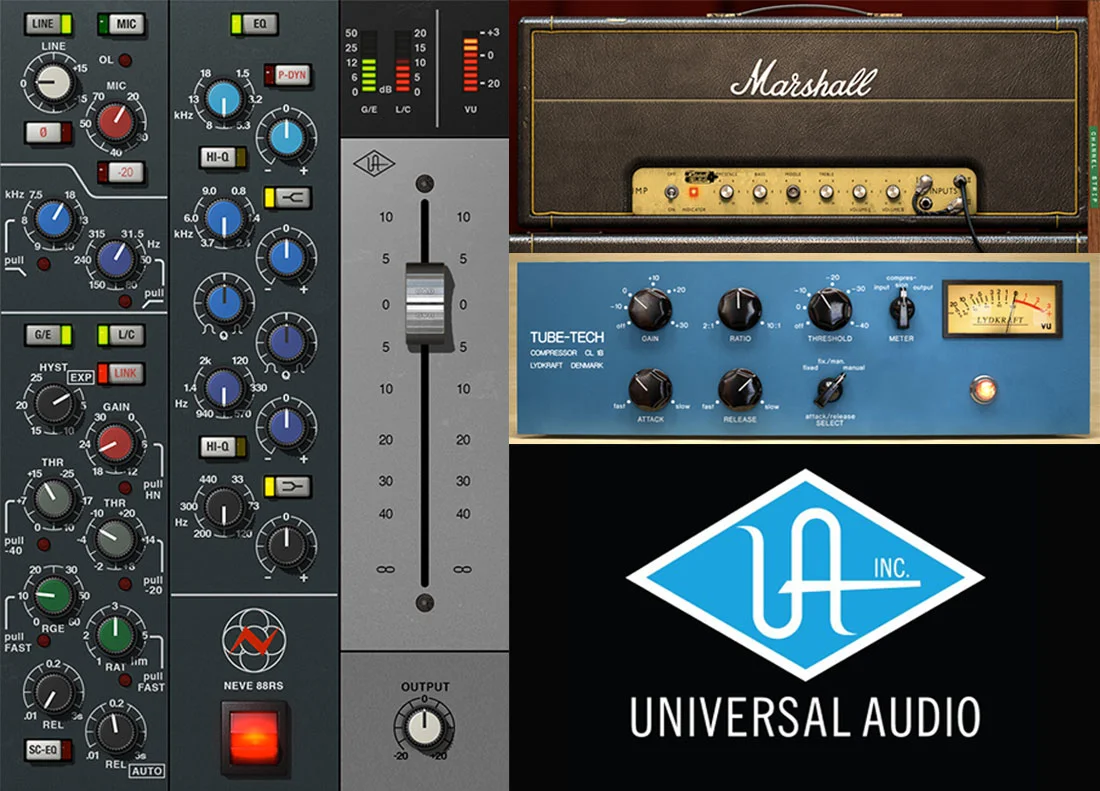This screenshot has height=791, width=1100.
Task: Click the Neve logo above 88RS label
Action: point(254,640)
